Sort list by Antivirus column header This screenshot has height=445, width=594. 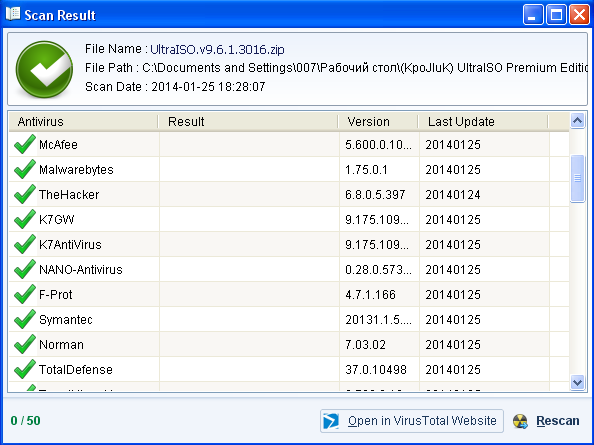[x=84, y=122]
